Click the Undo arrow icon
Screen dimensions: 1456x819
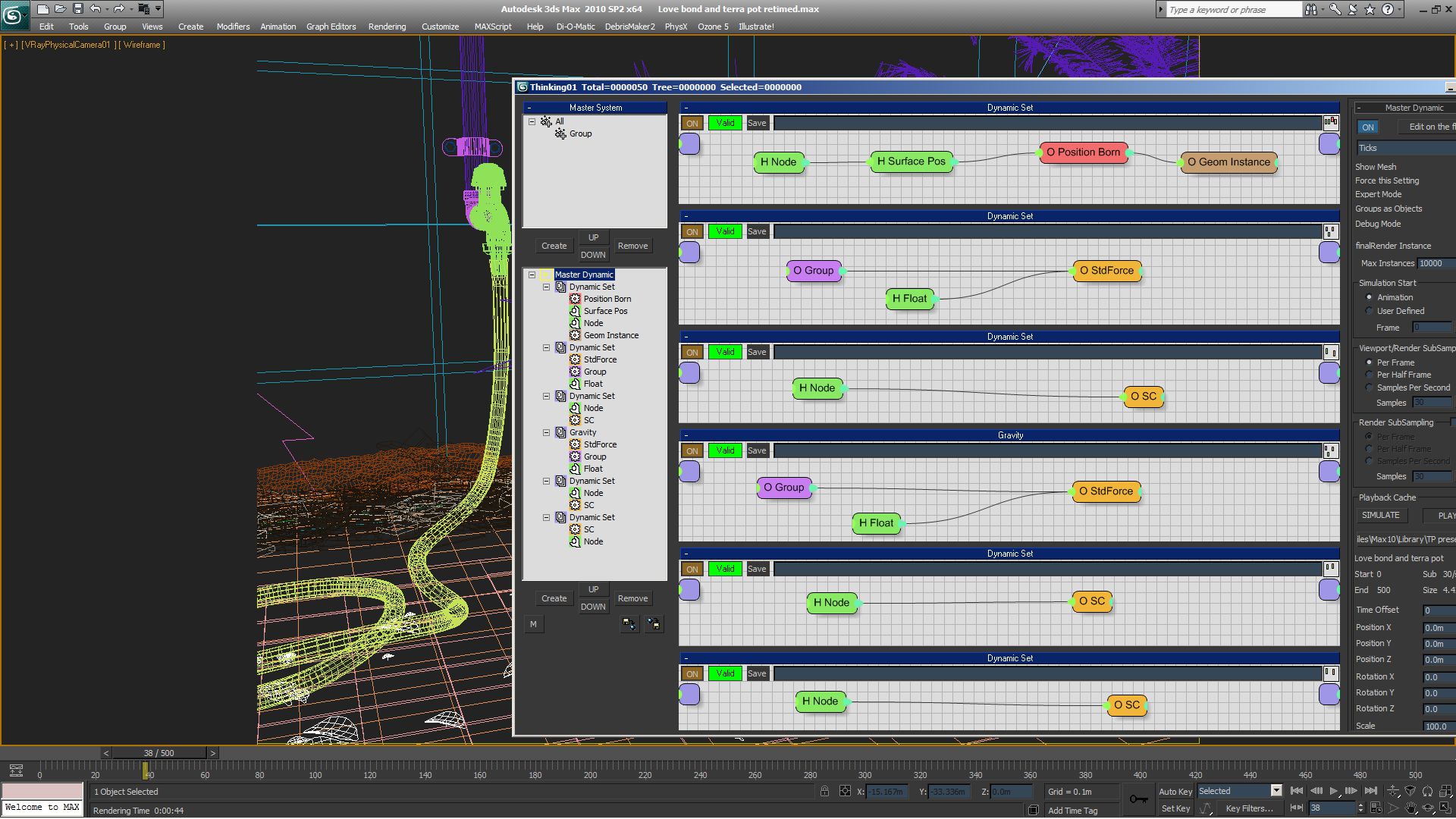(x=95, y=9)
